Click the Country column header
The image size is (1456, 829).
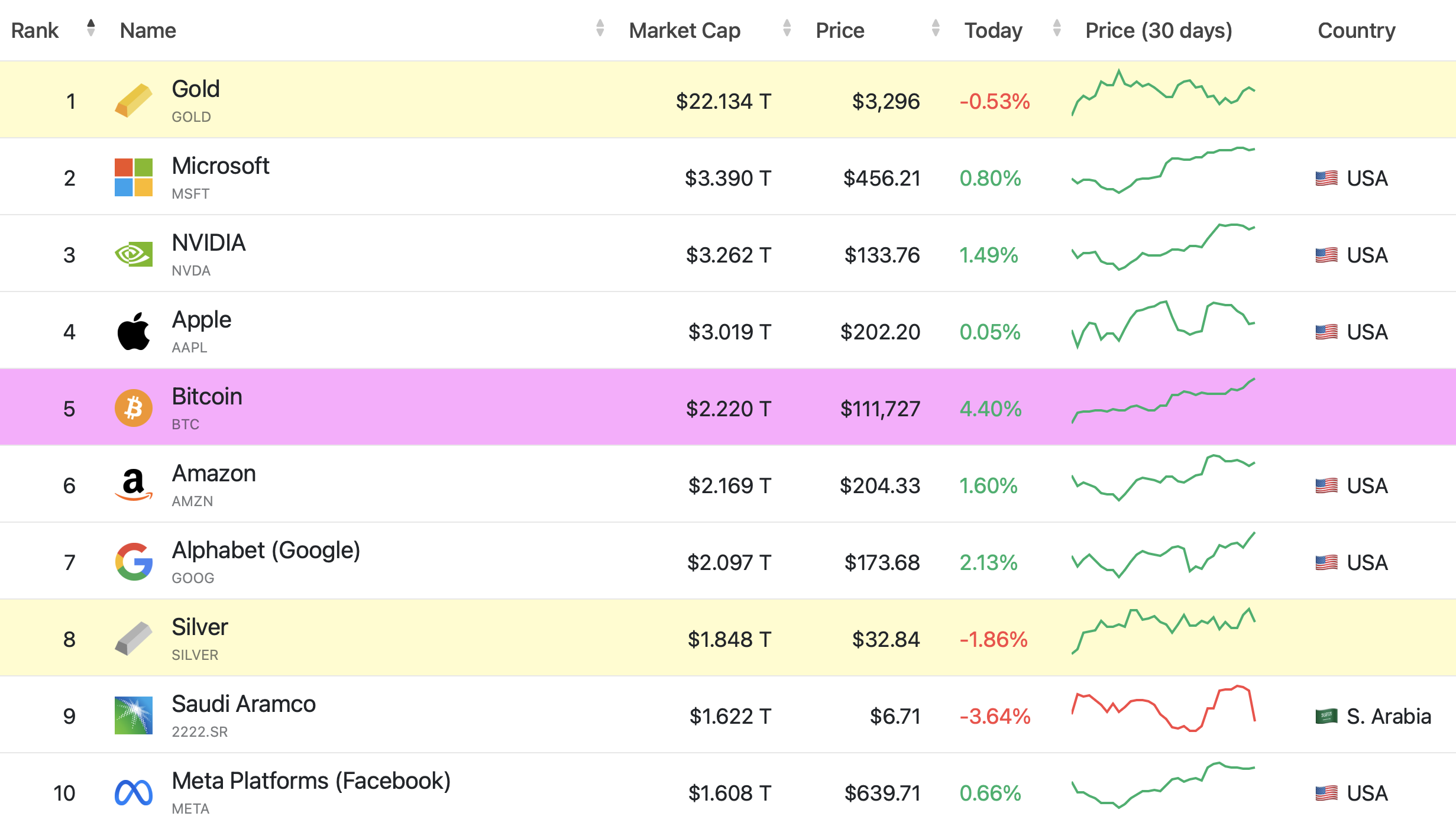(x=1356, y=30)
